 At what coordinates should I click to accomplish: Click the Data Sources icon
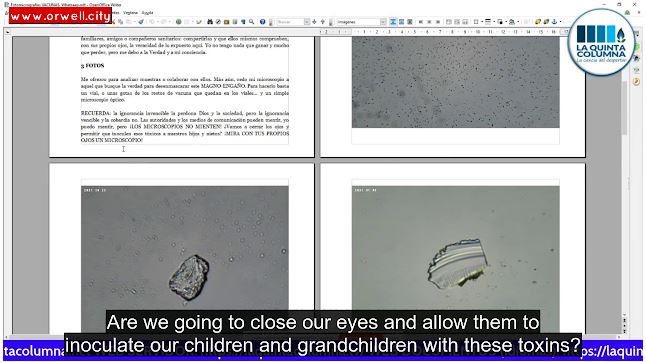[235, 21]
